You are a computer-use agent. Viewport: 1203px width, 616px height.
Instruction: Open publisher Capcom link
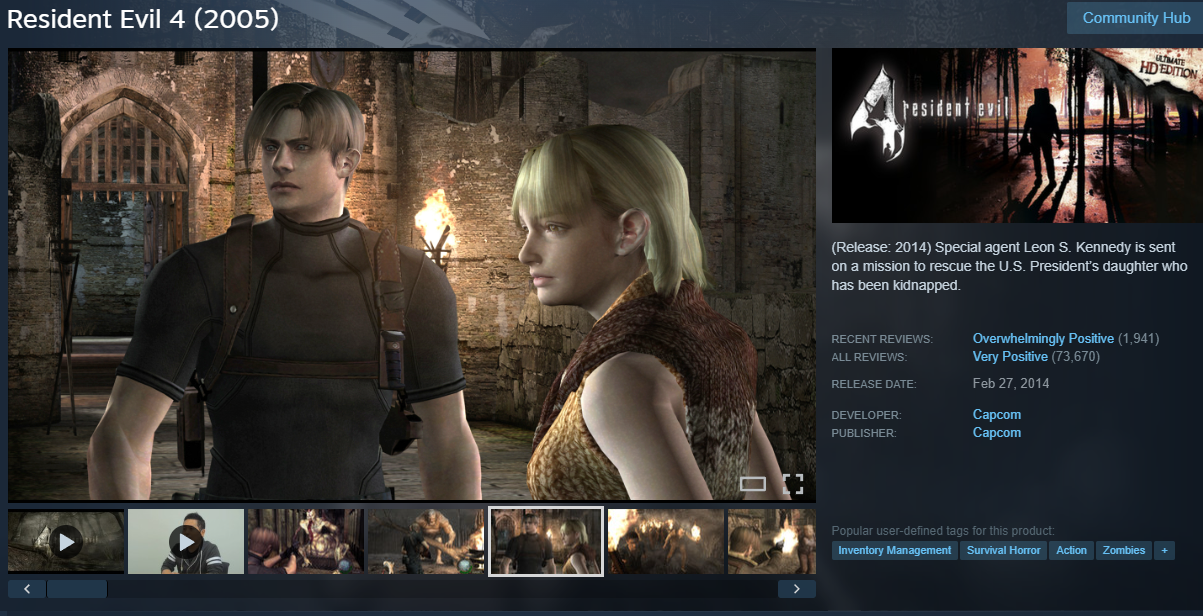[997, 433]
